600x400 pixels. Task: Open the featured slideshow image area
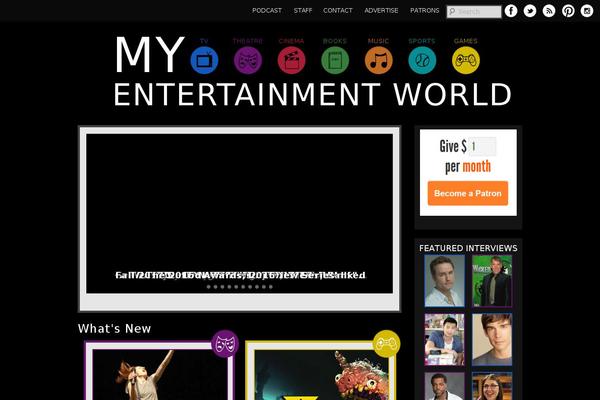(x=240, y=213)
